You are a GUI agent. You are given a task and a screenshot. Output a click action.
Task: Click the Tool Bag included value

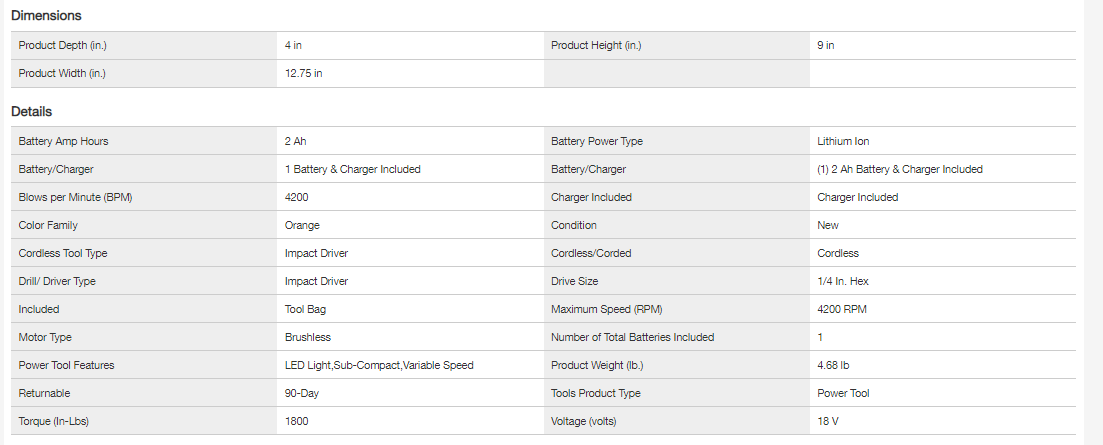tap(305, 309)
